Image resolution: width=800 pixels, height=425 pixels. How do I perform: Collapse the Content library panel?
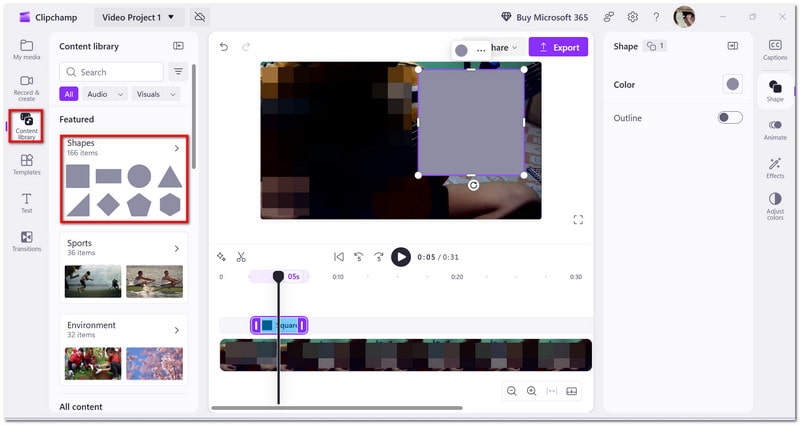click(x=178, y=46)
